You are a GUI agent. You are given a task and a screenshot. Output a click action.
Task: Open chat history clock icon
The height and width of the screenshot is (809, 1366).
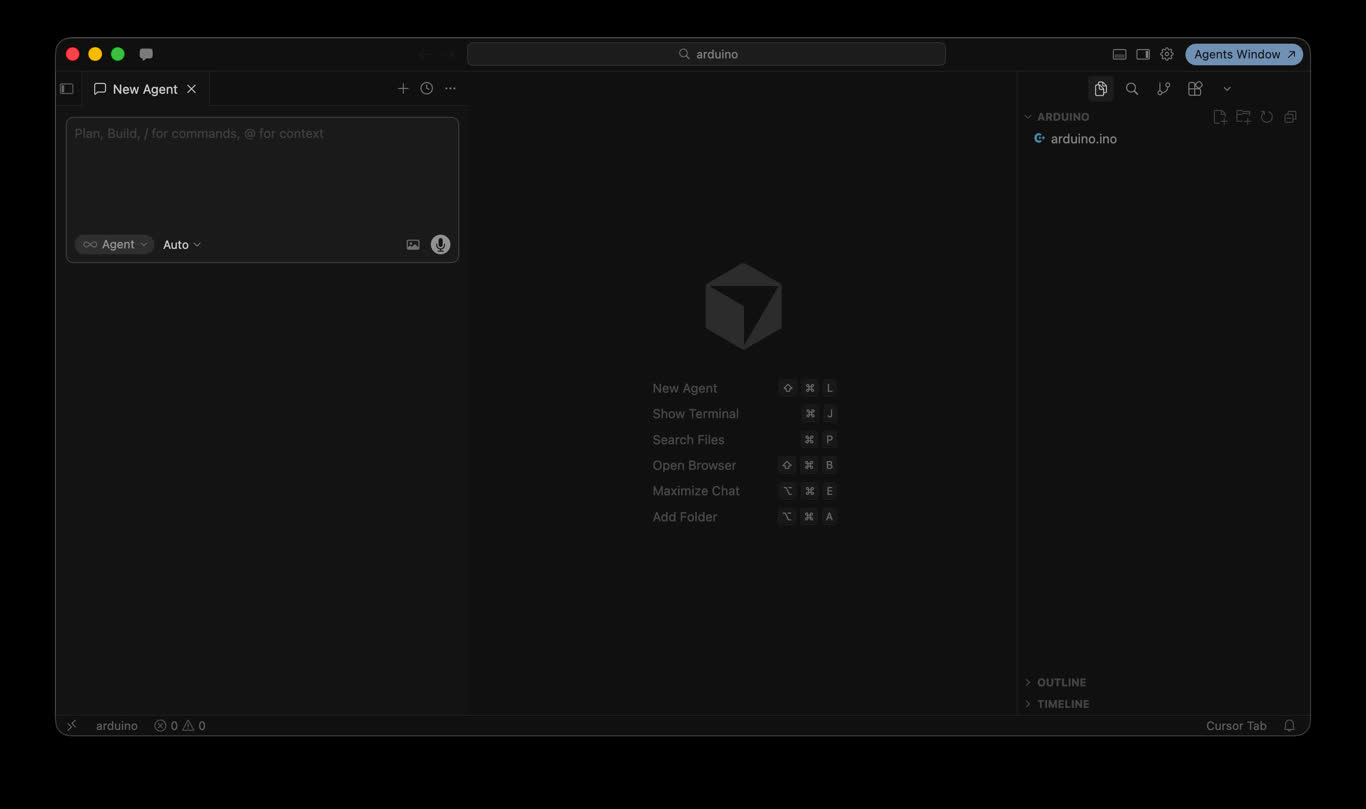coord(427,89)
